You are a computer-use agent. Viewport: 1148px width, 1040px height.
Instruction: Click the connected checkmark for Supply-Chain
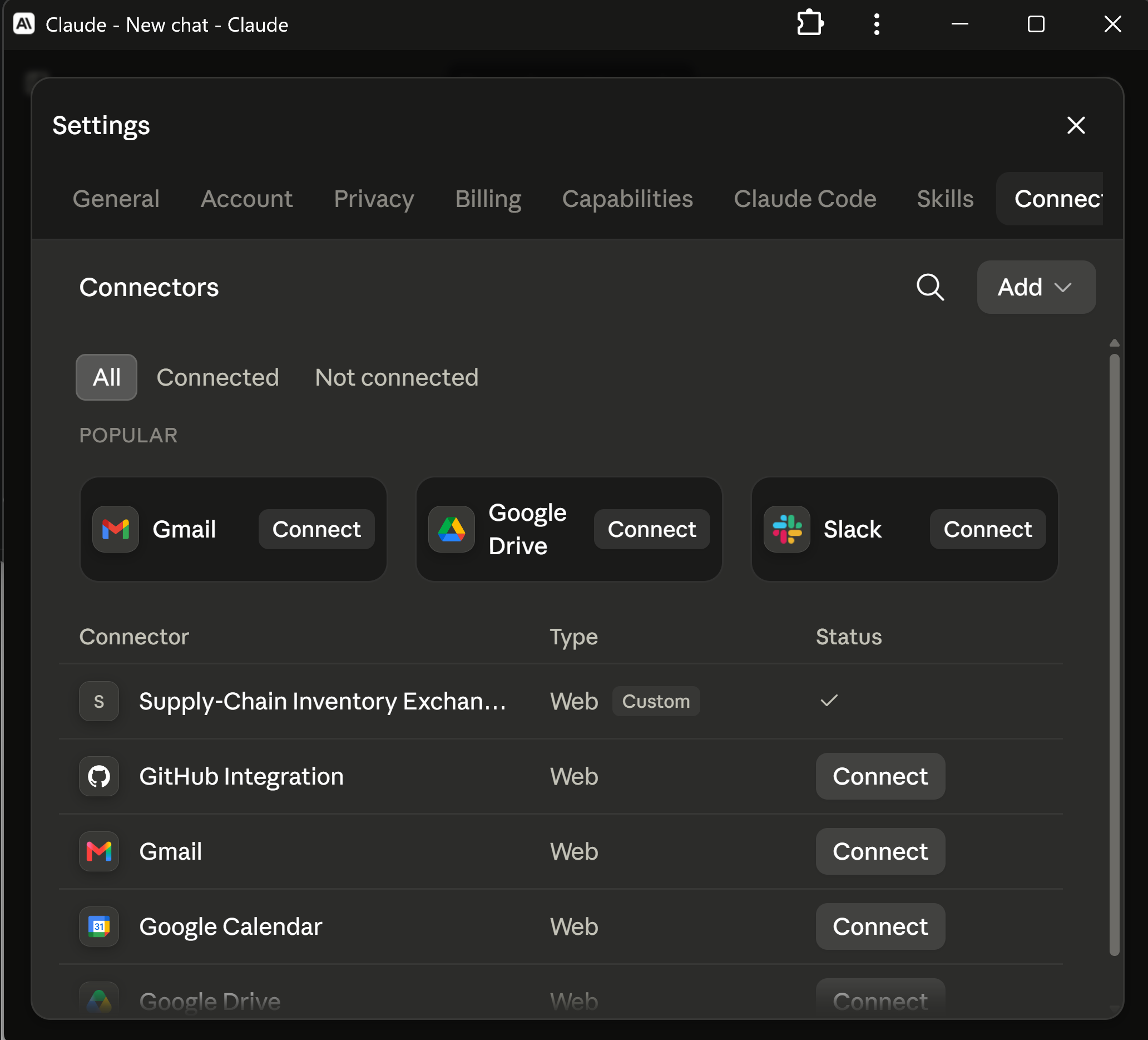coord(829,701)
